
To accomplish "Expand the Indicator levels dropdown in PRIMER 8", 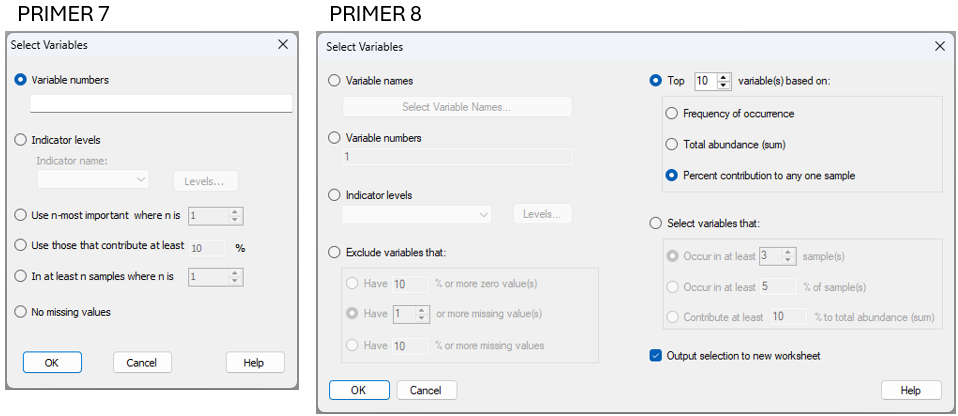I will coord(416,214).
